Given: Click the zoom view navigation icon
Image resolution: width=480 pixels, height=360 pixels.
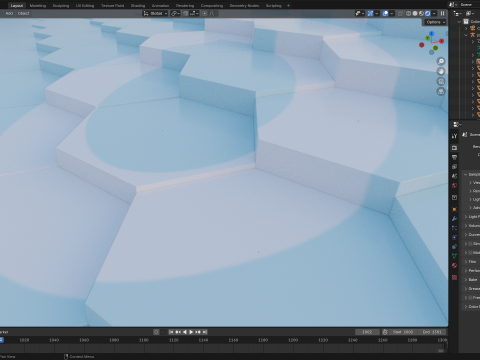Looking at the screenshot, I should (x=441, y=61).
